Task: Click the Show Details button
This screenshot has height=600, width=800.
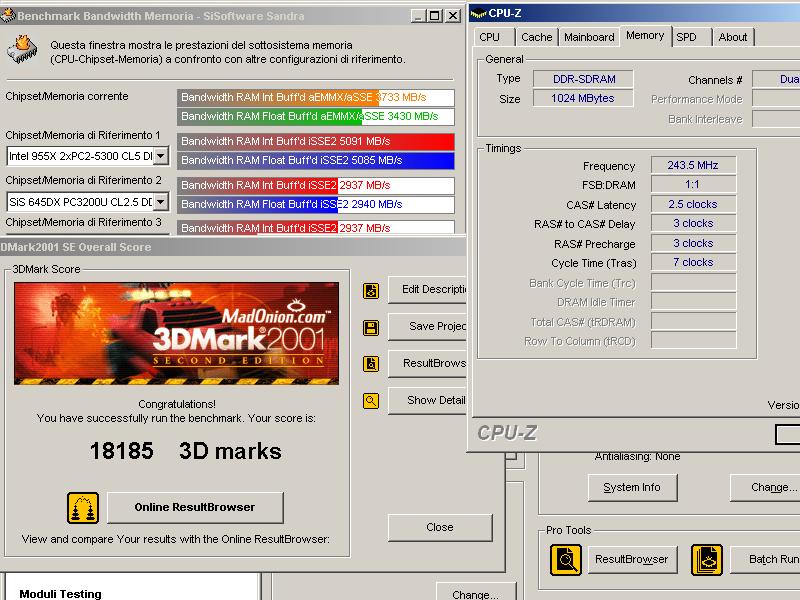Action: (428, 401)
